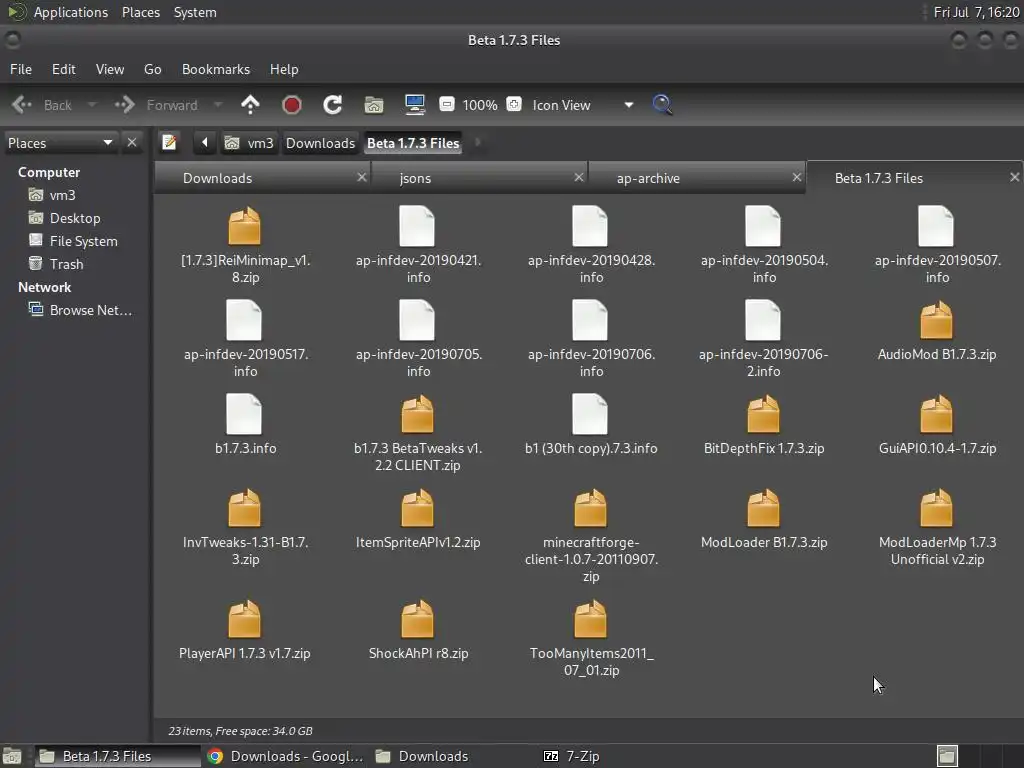1024x768 pixels.
Task: Select the Beta 1.7.3 Files path segment
Action: [413, 143]
